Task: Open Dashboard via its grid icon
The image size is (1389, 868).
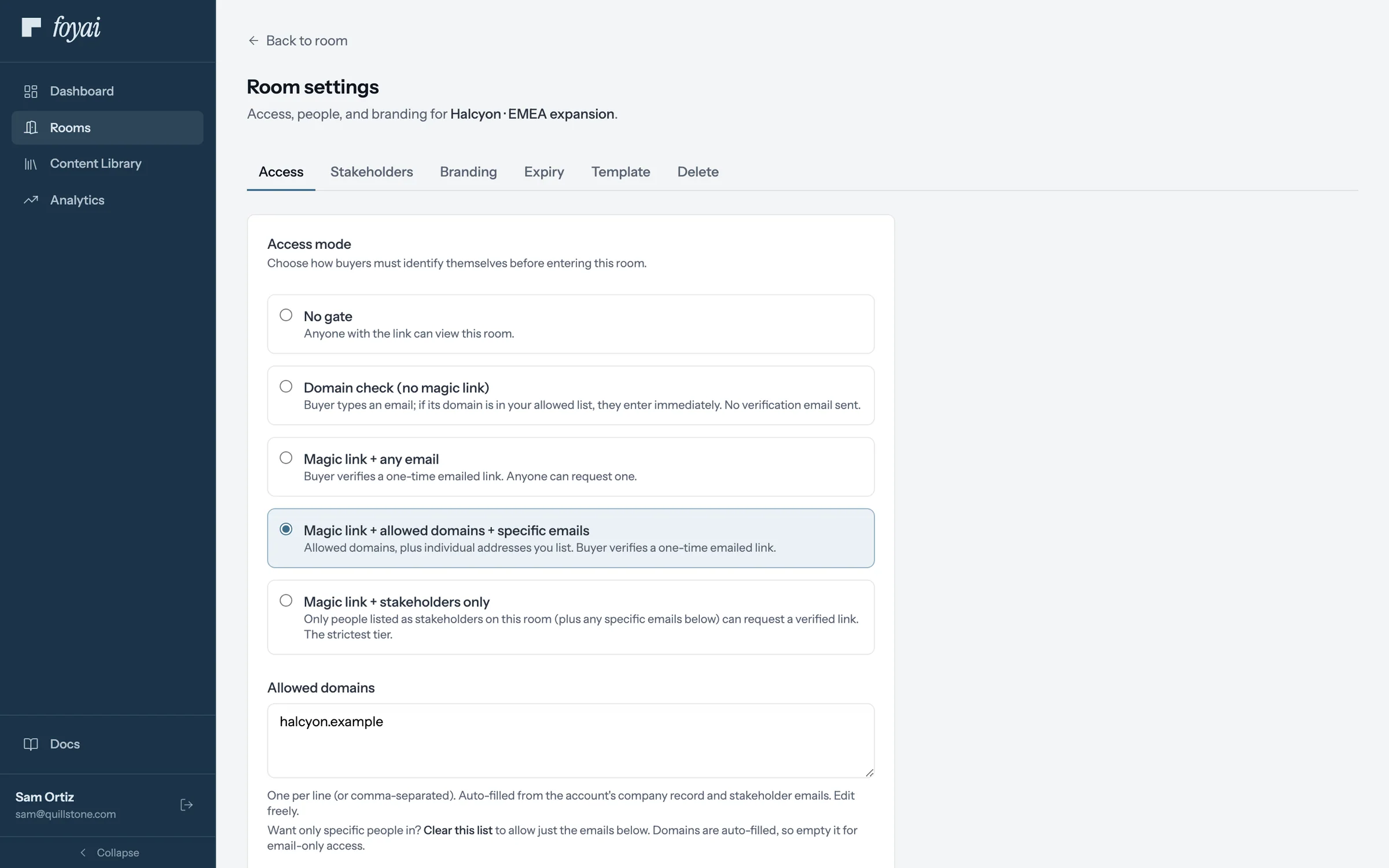Action: point(31,91)
